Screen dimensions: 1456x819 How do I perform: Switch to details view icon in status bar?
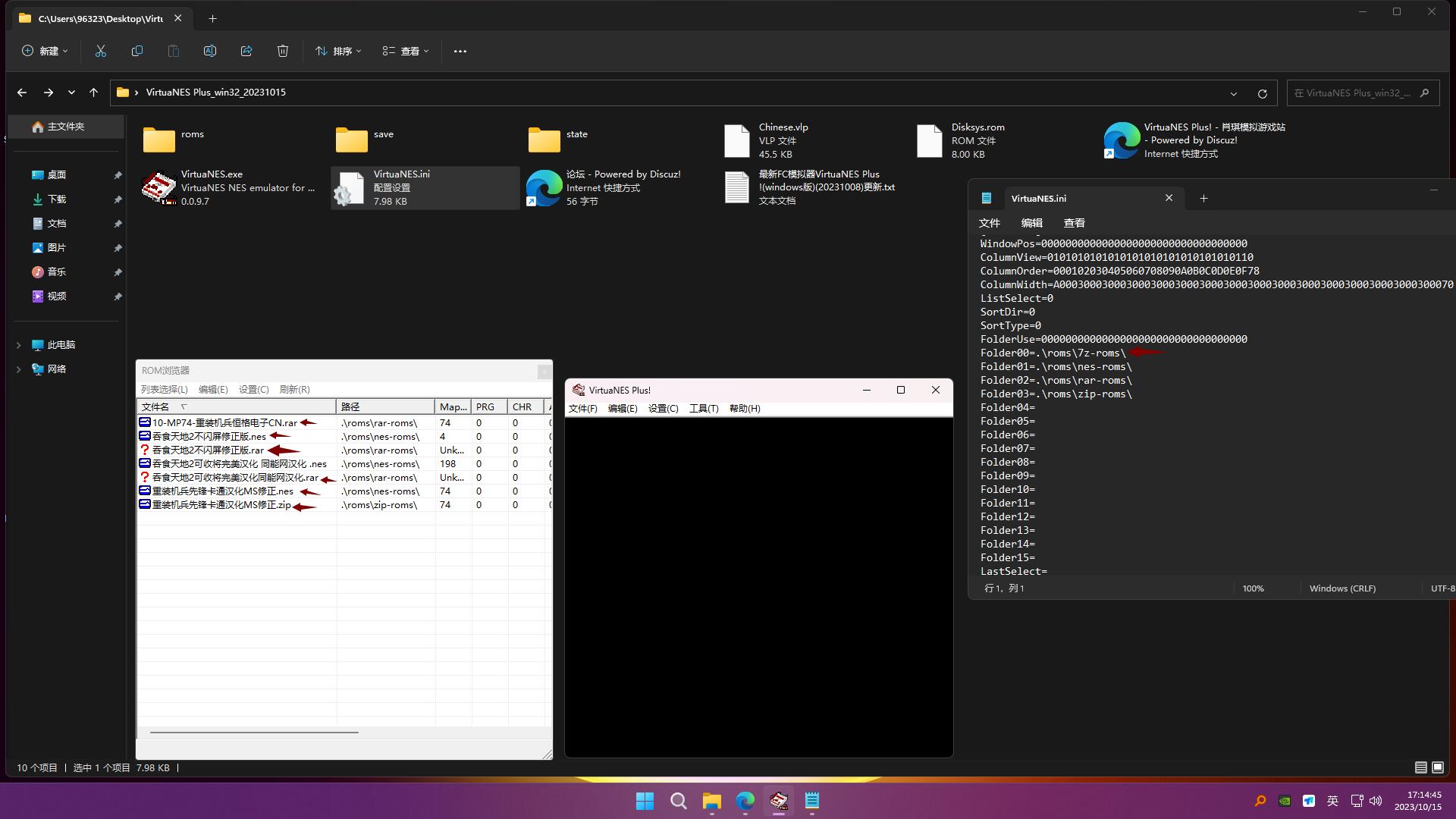click(1420, 767)
